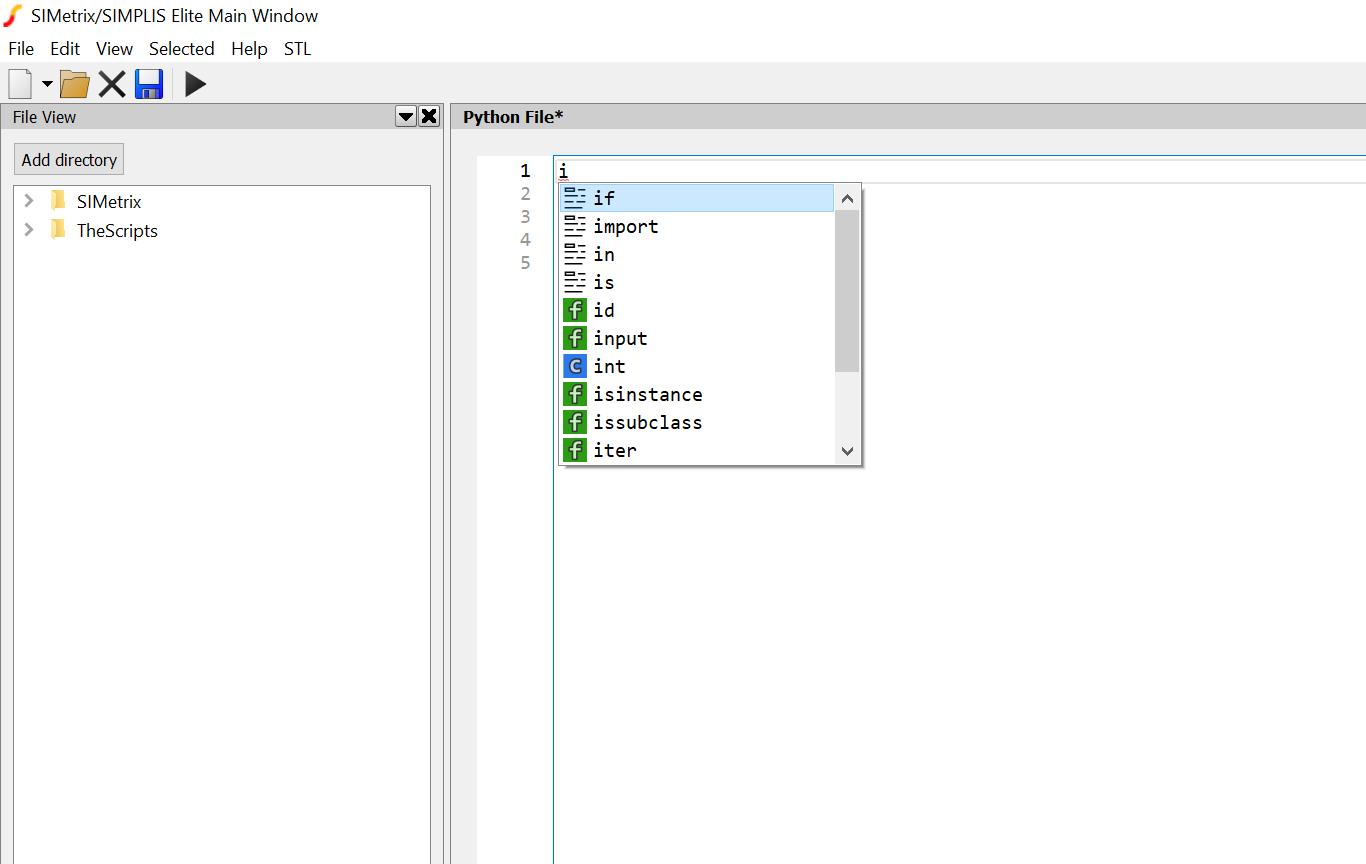Click the Add directory button

[x=69, y=160]
